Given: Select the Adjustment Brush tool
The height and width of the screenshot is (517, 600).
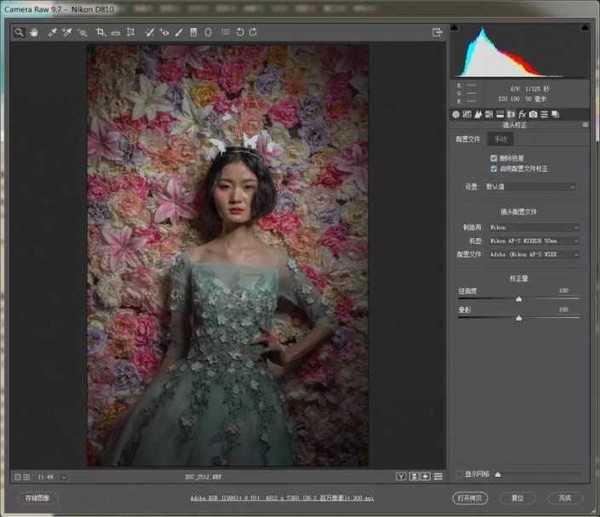Looking at the screenshot, I should pyautogui.click(x=179, y=33).
